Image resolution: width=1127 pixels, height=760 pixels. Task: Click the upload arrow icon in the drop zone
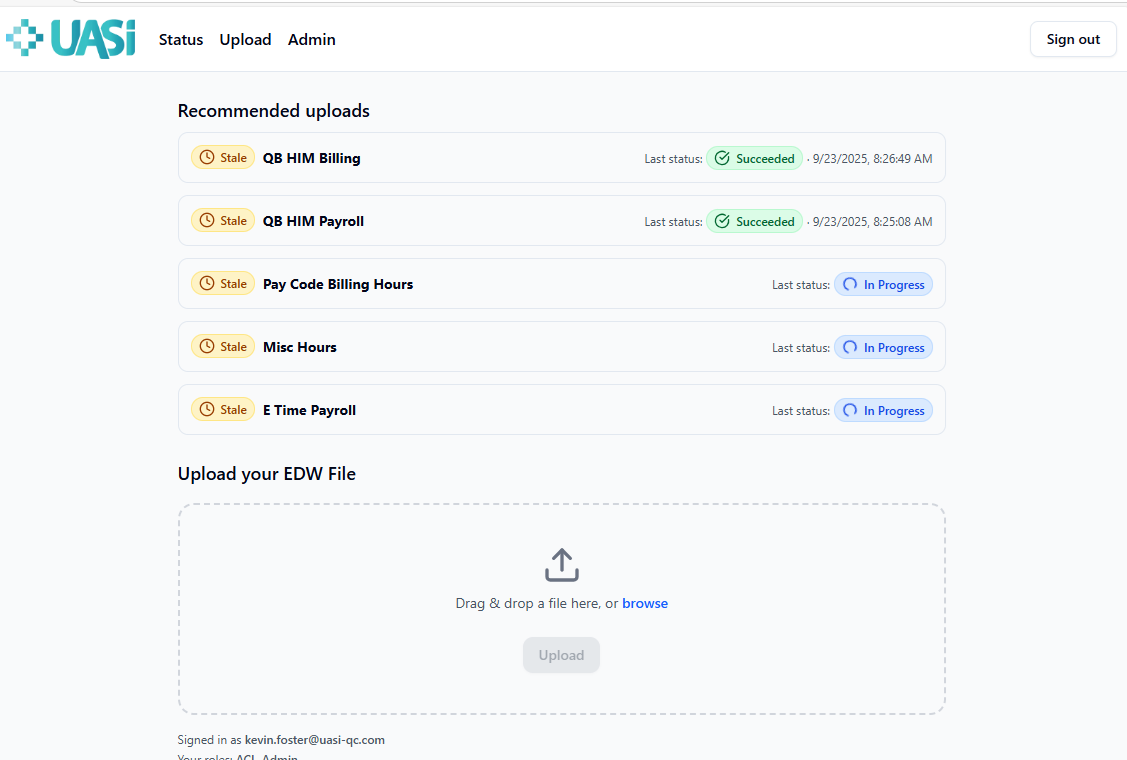click(x=561, y=564)
